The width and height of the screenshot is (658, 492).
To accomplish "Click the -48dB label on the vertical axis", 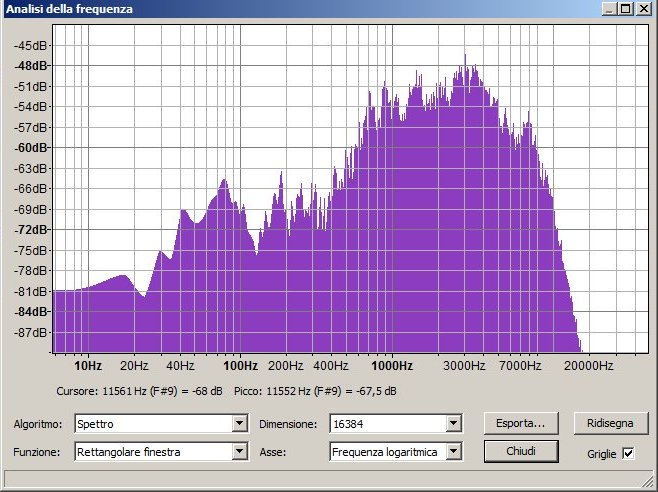I will pos(30,66).
